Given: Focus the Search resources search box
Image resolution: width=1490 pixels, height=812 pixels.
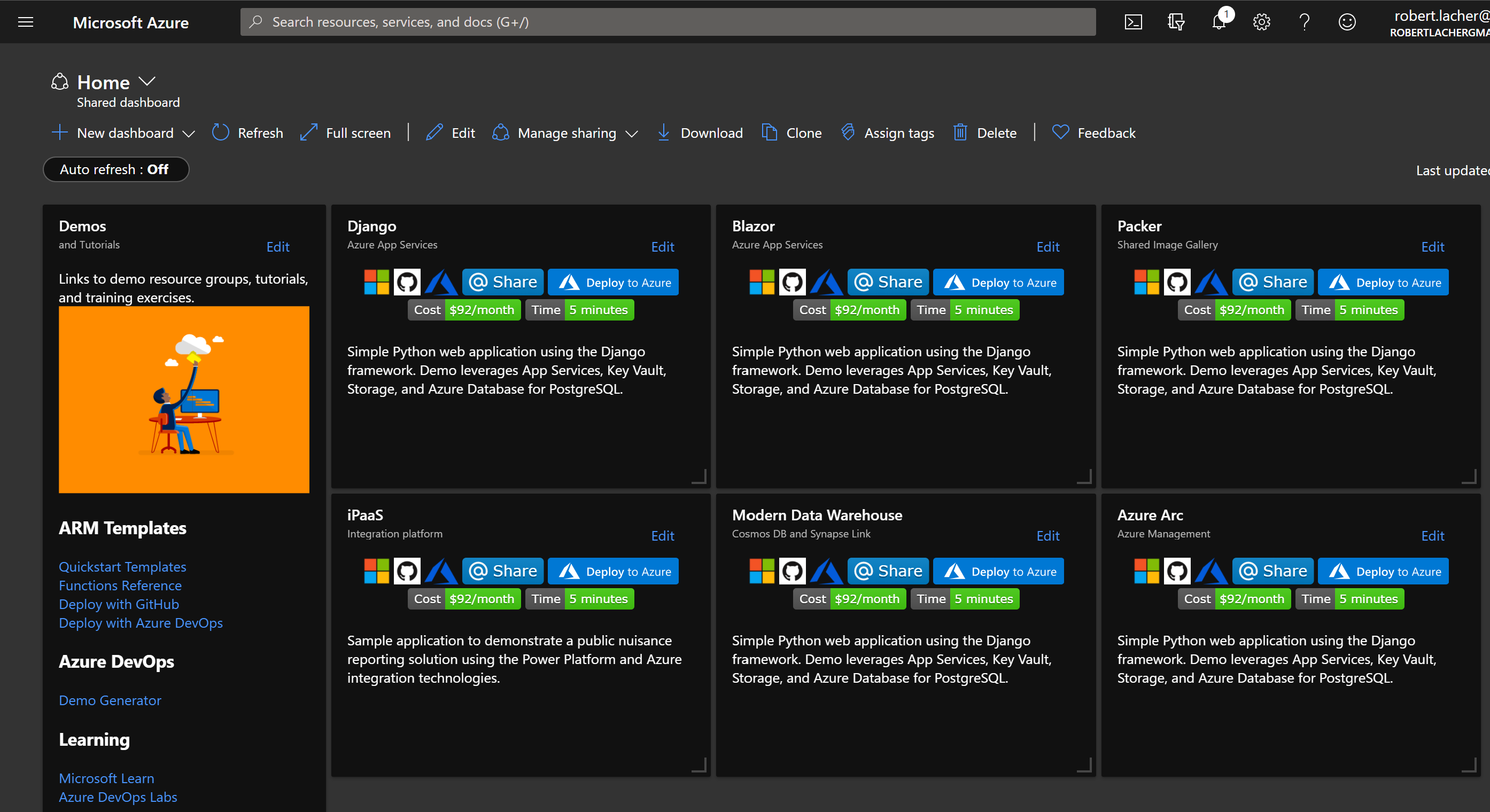Looking at the screenshot, I should (x=668, y=22).
